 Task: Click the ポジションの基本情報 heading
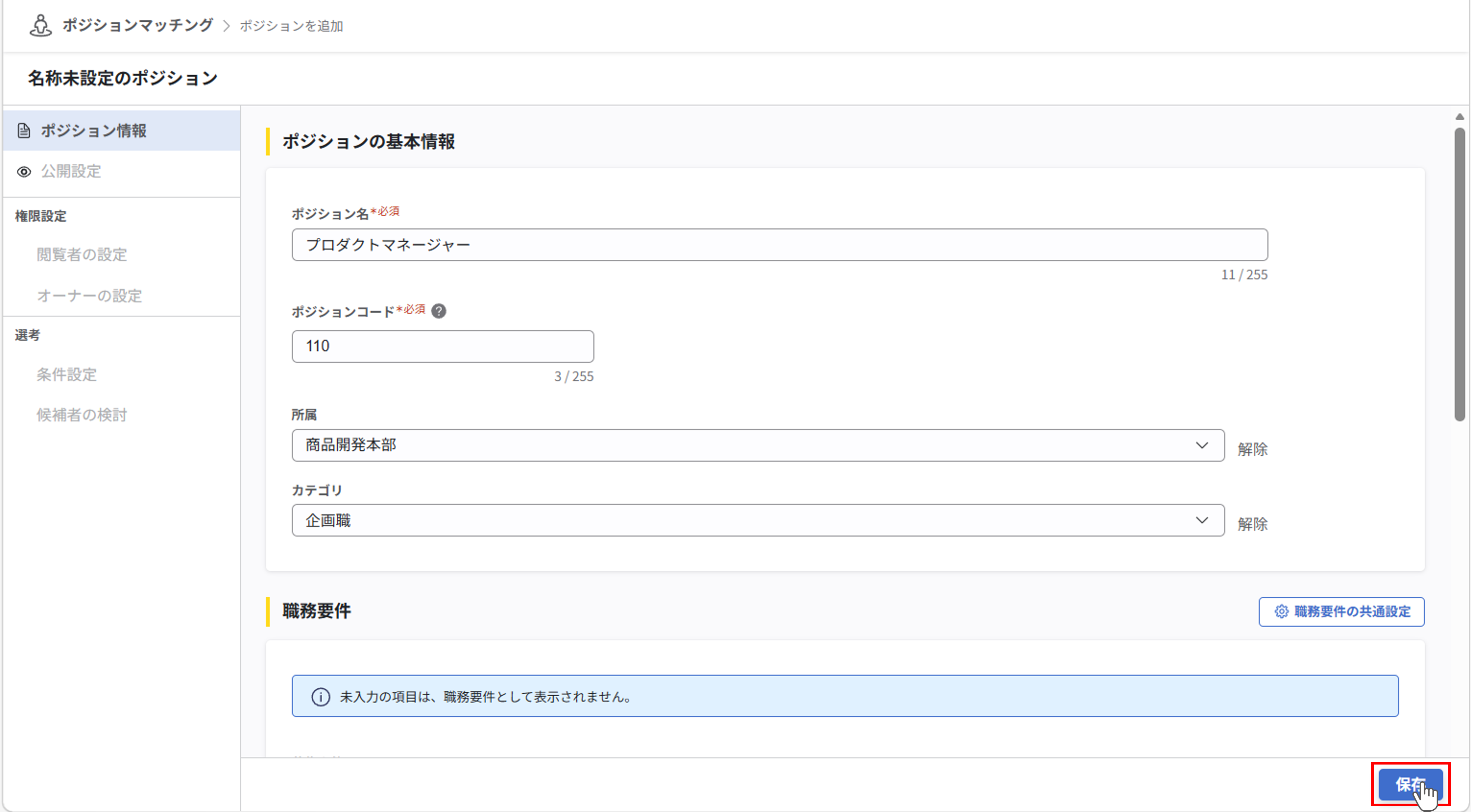click(x=368, y=142)
